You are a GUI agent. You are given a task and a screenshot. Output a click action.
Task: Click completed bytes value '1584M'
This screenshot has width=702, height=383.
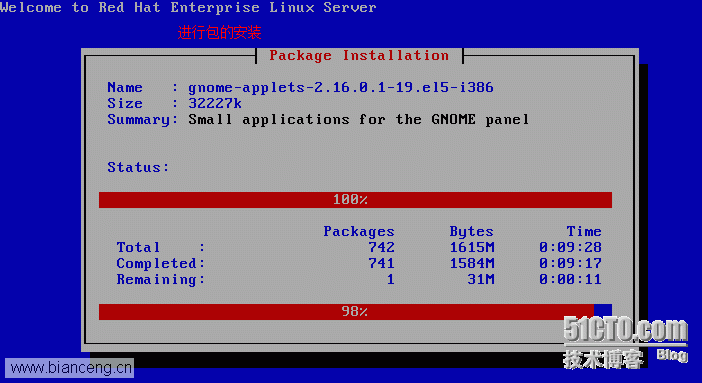[x=472, y=263]
